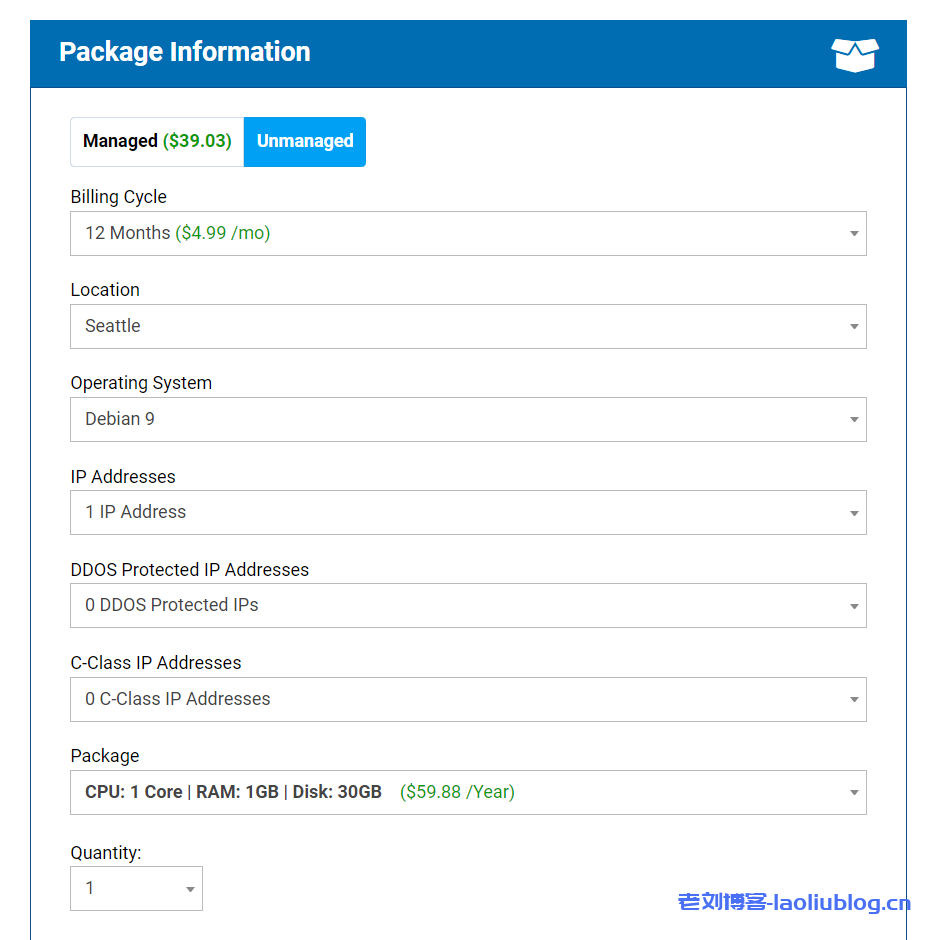Click the Quantity: label

[106, 853]
